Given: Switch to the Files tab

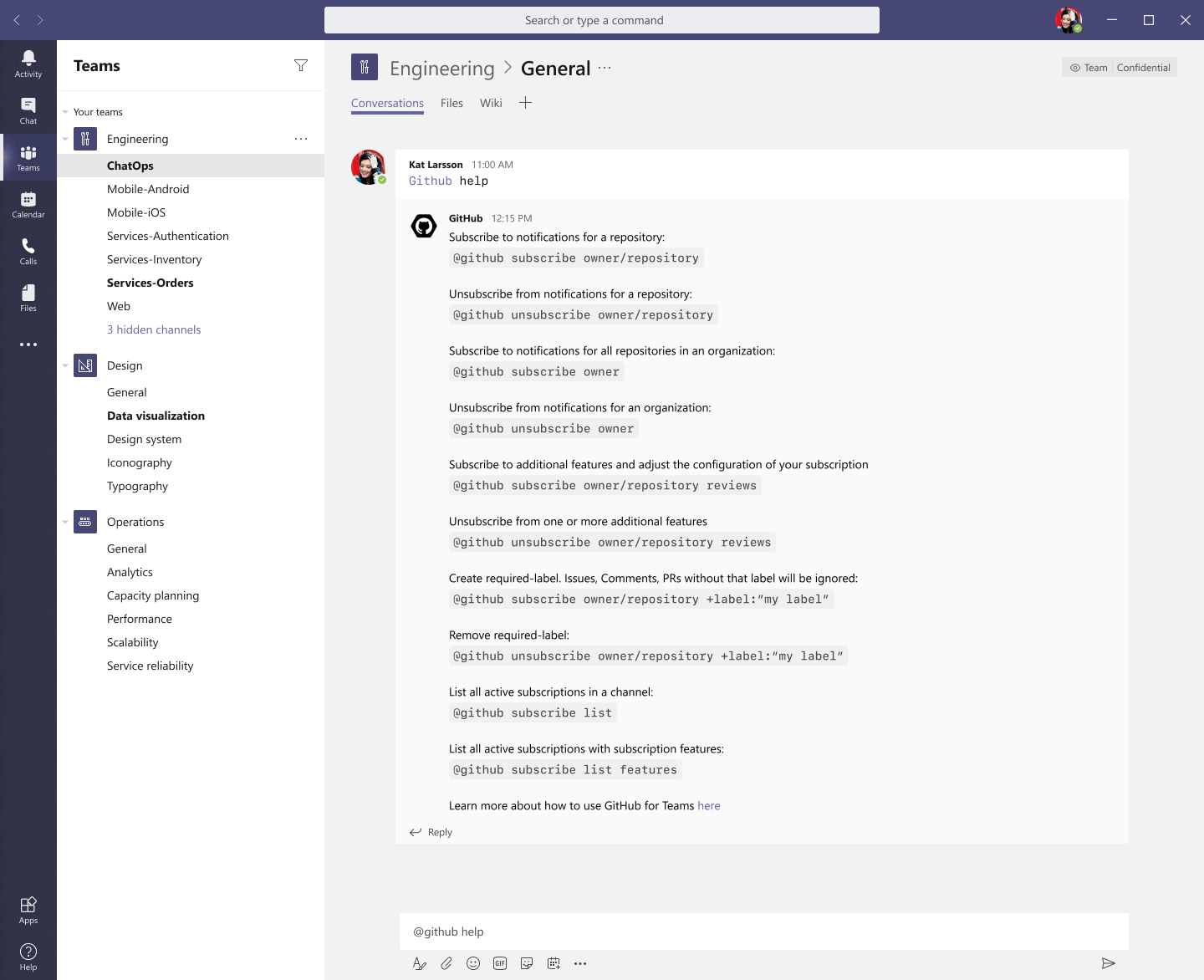Looking at the screenshot, I should coord(451,103).
